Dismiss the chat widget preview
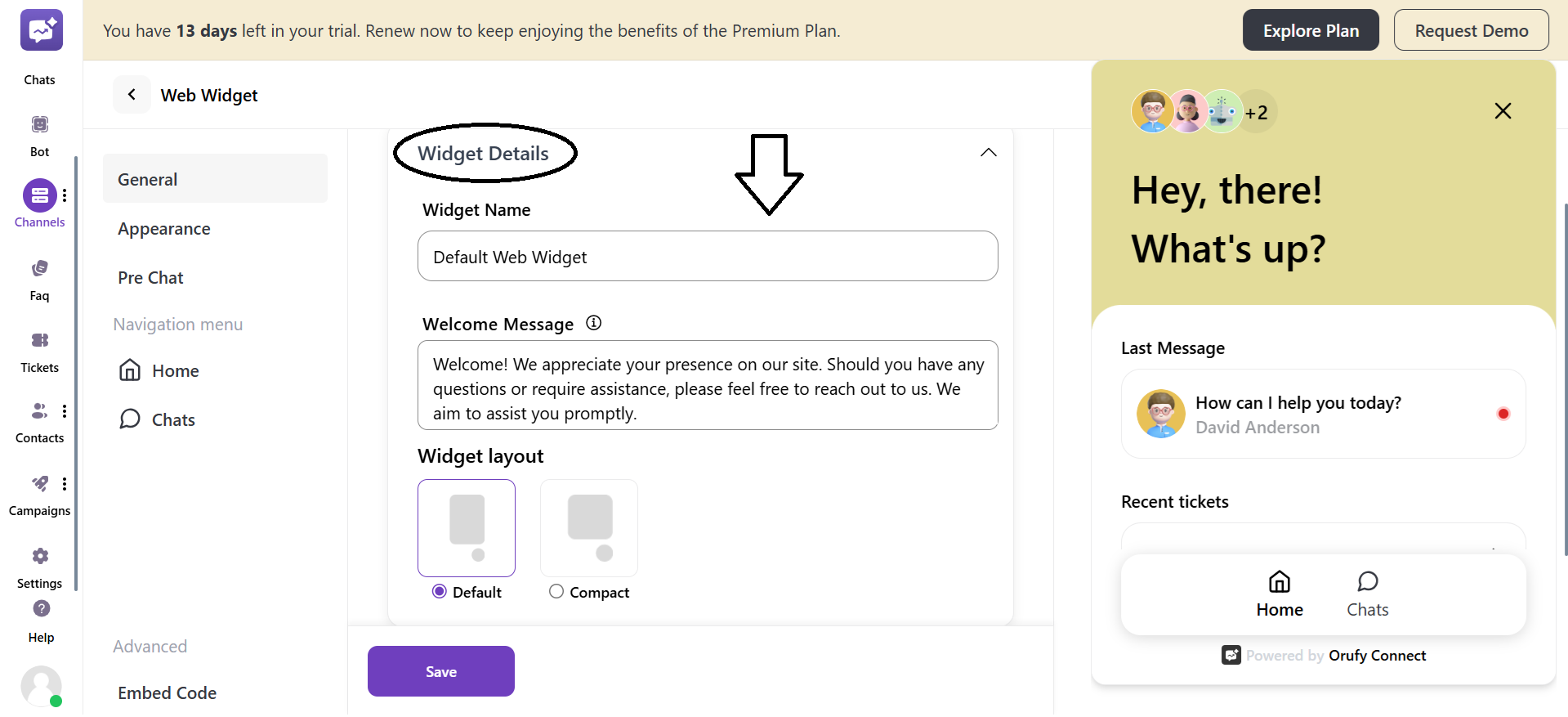1568x717 pixels. 1503,110
